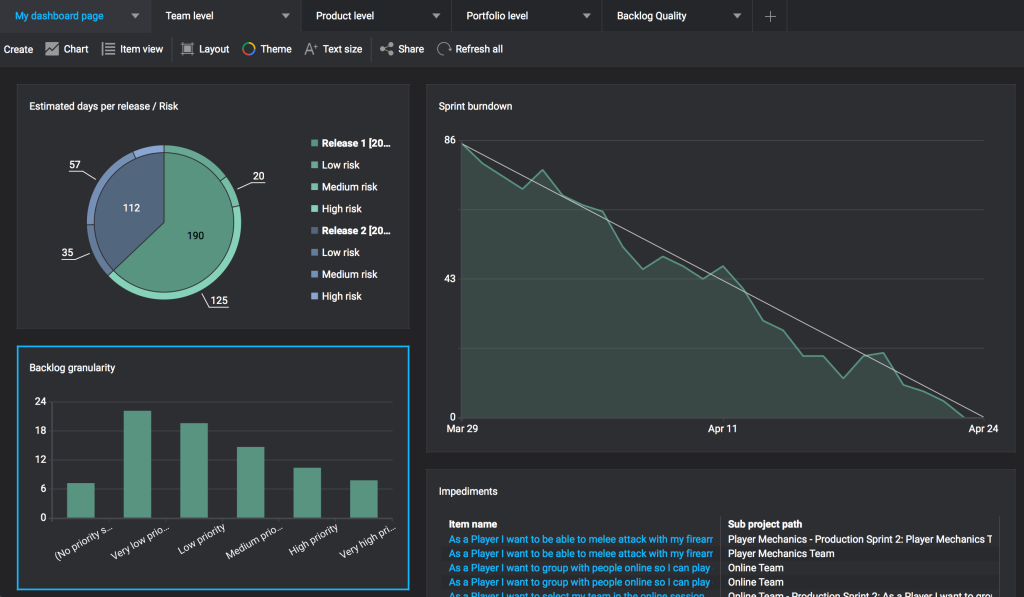Click the Create button in toolbar
The width and height of the screenshot is (1024, 597).
click(x=18, y=49)
